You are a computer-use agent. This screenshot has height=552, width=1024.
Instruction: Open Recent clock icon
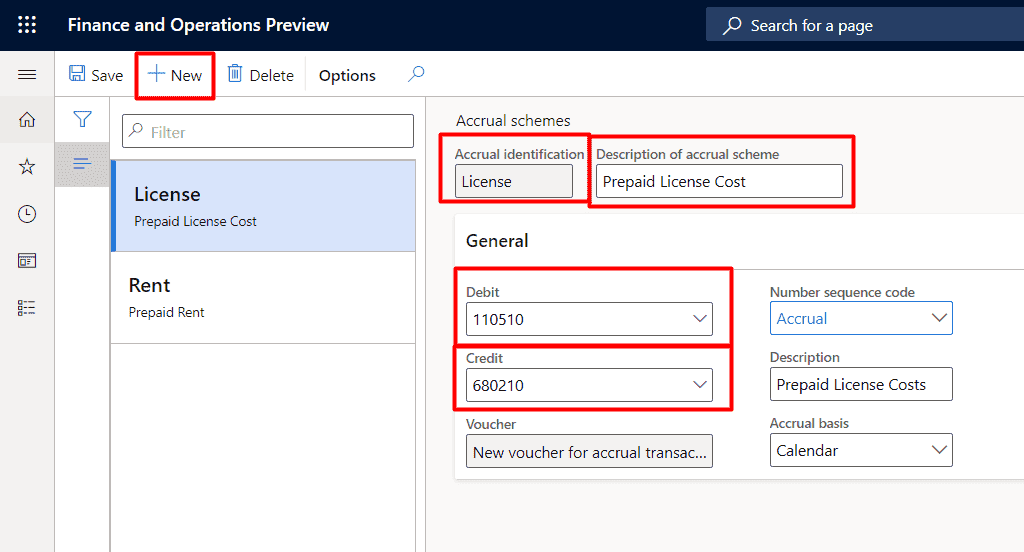tap(27, 214)
